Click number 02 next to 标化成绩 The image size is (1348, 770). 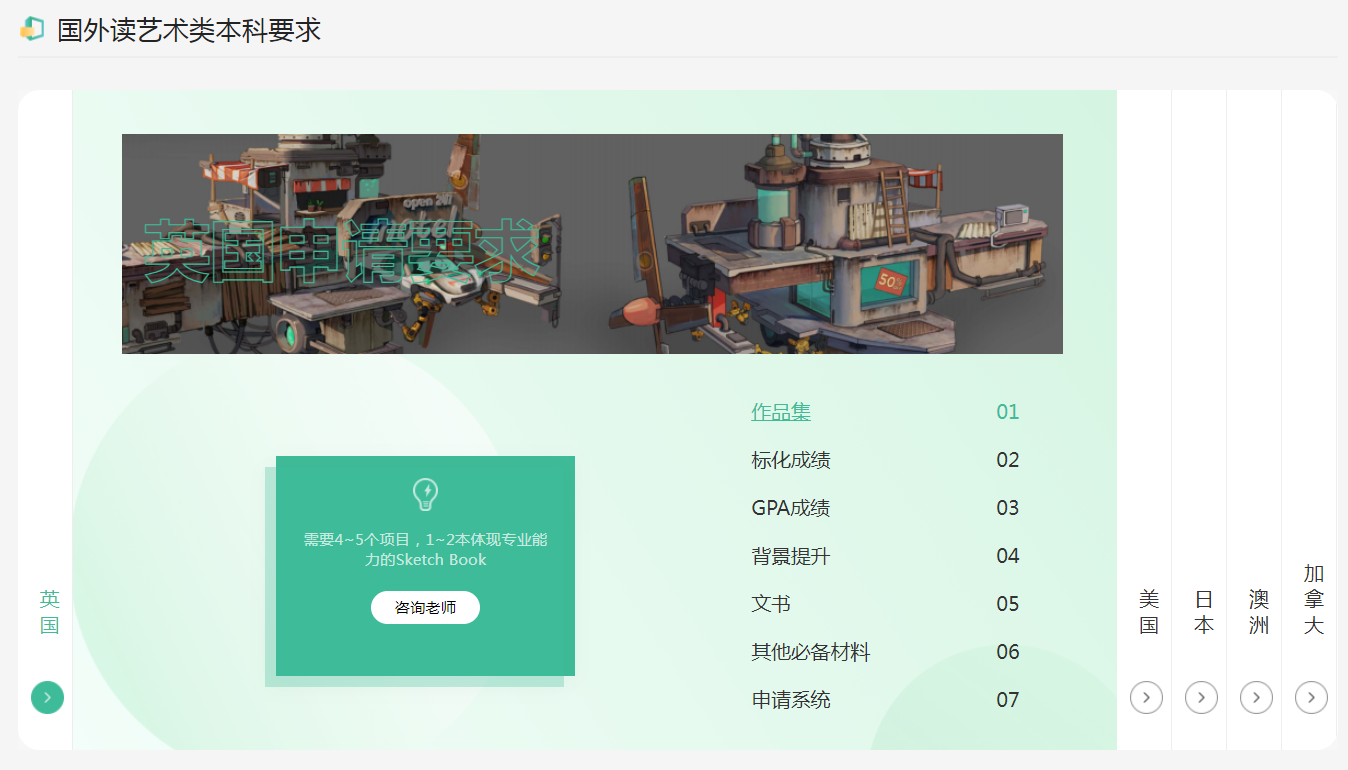[x=1007, y=460]
